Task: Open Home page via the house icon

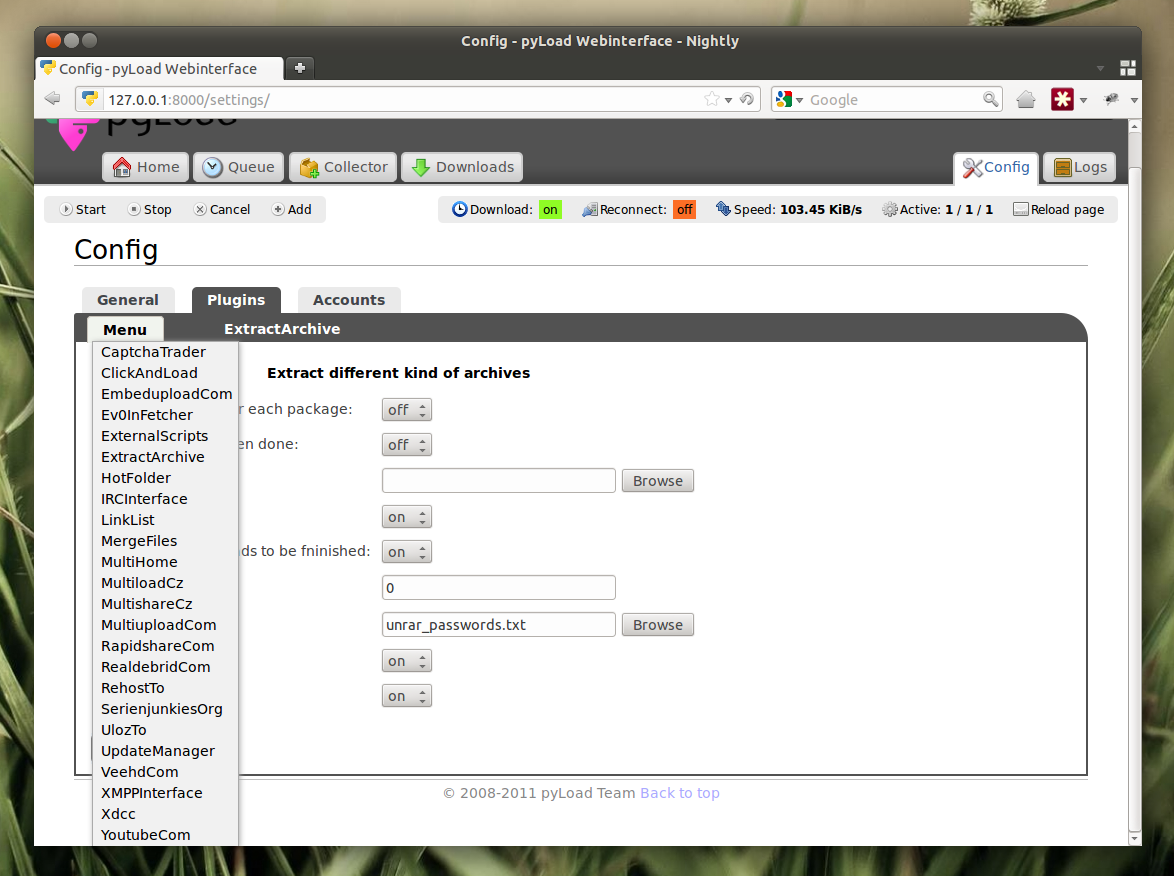Action: [120, 167]
